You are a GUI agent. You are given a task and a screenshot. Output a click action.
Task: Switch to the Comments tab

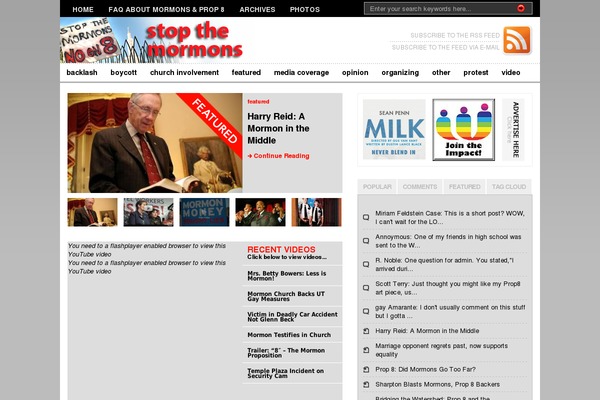(x=420, y=187)
